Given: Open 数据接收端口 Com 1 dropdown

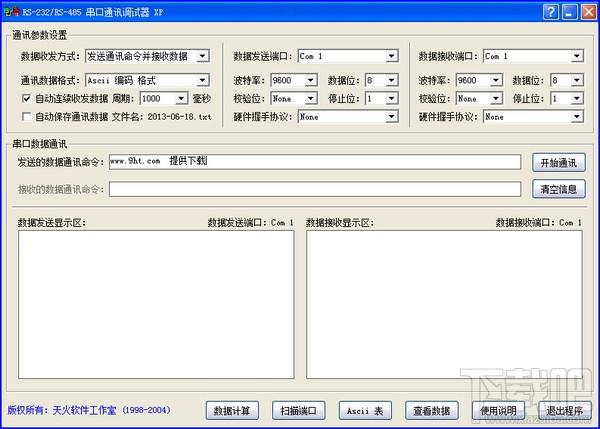Looking at the screenshot, I should coord(576,57).
